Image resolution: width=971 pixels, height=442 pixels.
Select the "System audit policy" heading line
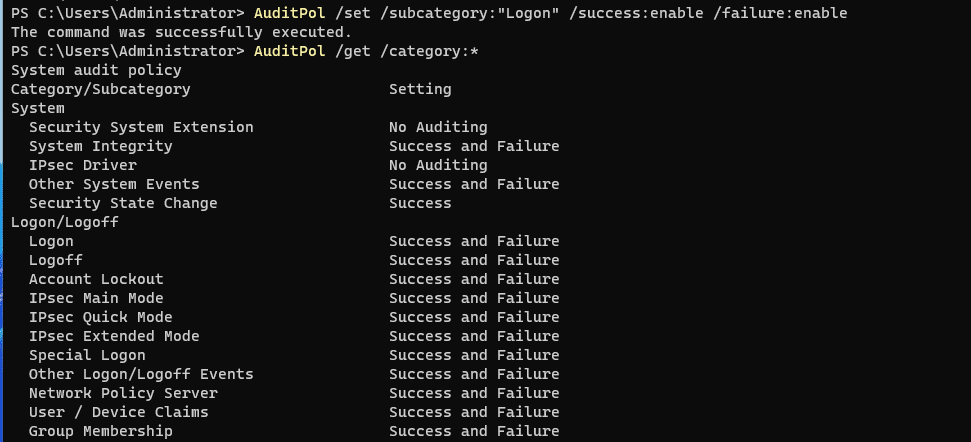click(x=96, y=70)
